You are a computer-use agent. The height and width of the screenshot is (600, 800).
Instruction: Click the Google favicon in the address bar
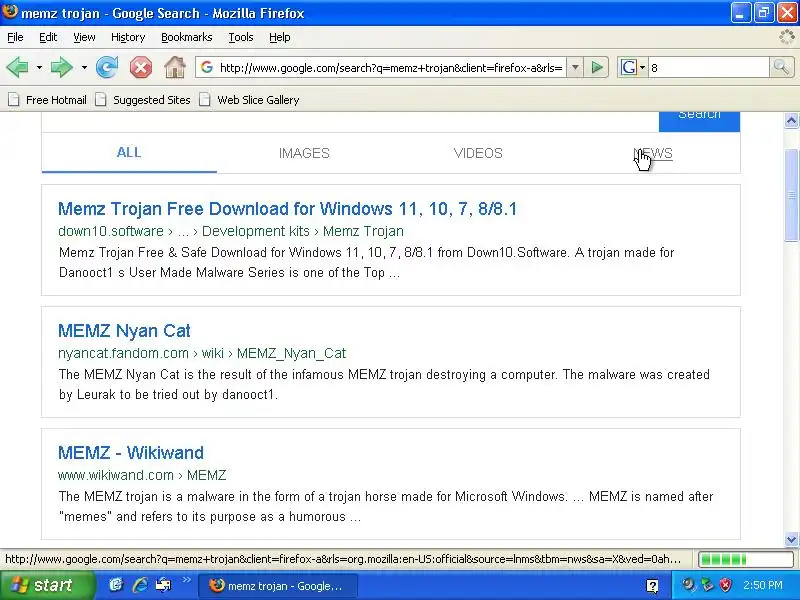pos(207,67)
